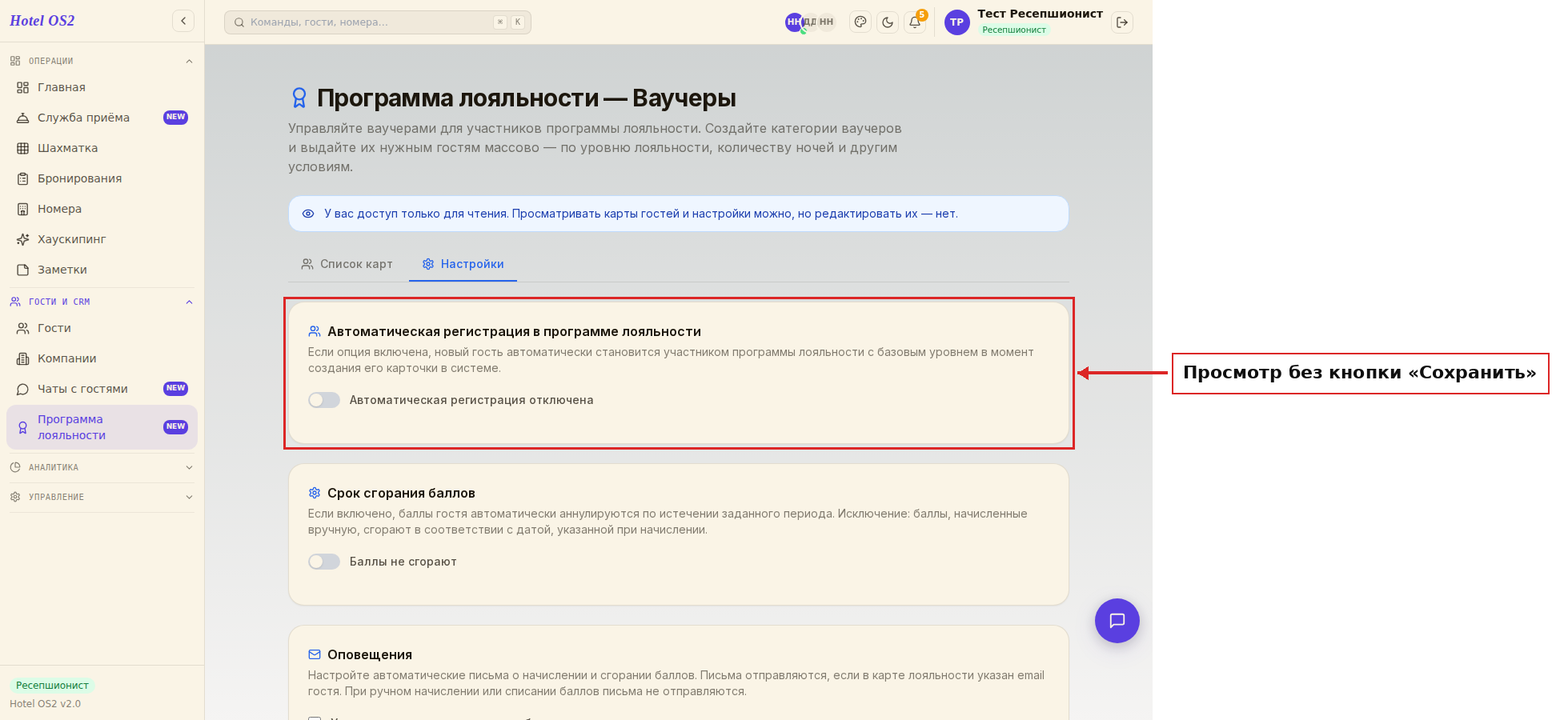Open Главная dashboard icon in sidebar
This screenshot has height=720, width=1568.
[x=22, y=87]
